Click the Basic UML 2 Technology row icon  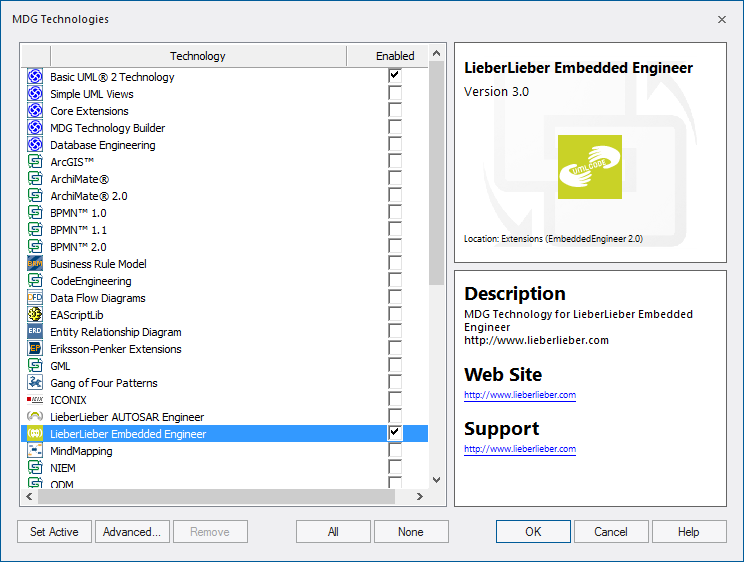[35, 76]
